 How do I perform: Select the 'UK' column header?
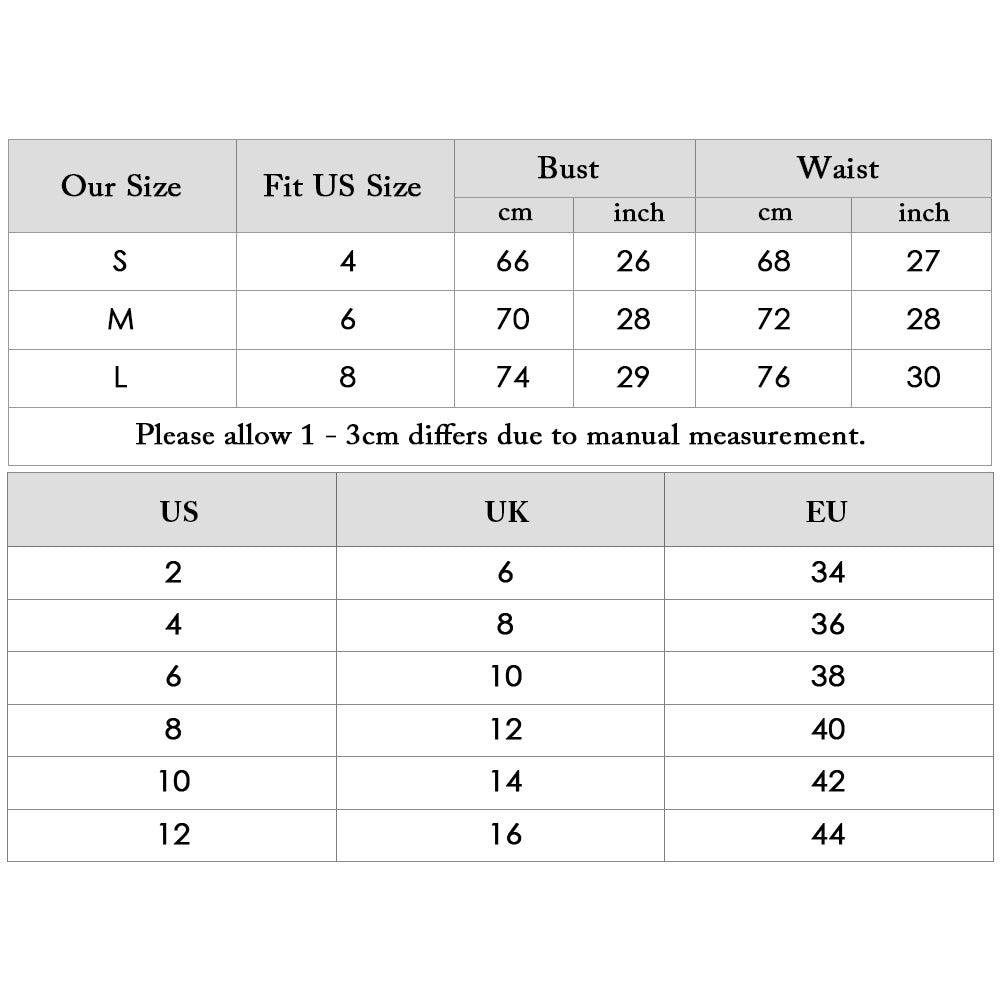pos(506,512)
